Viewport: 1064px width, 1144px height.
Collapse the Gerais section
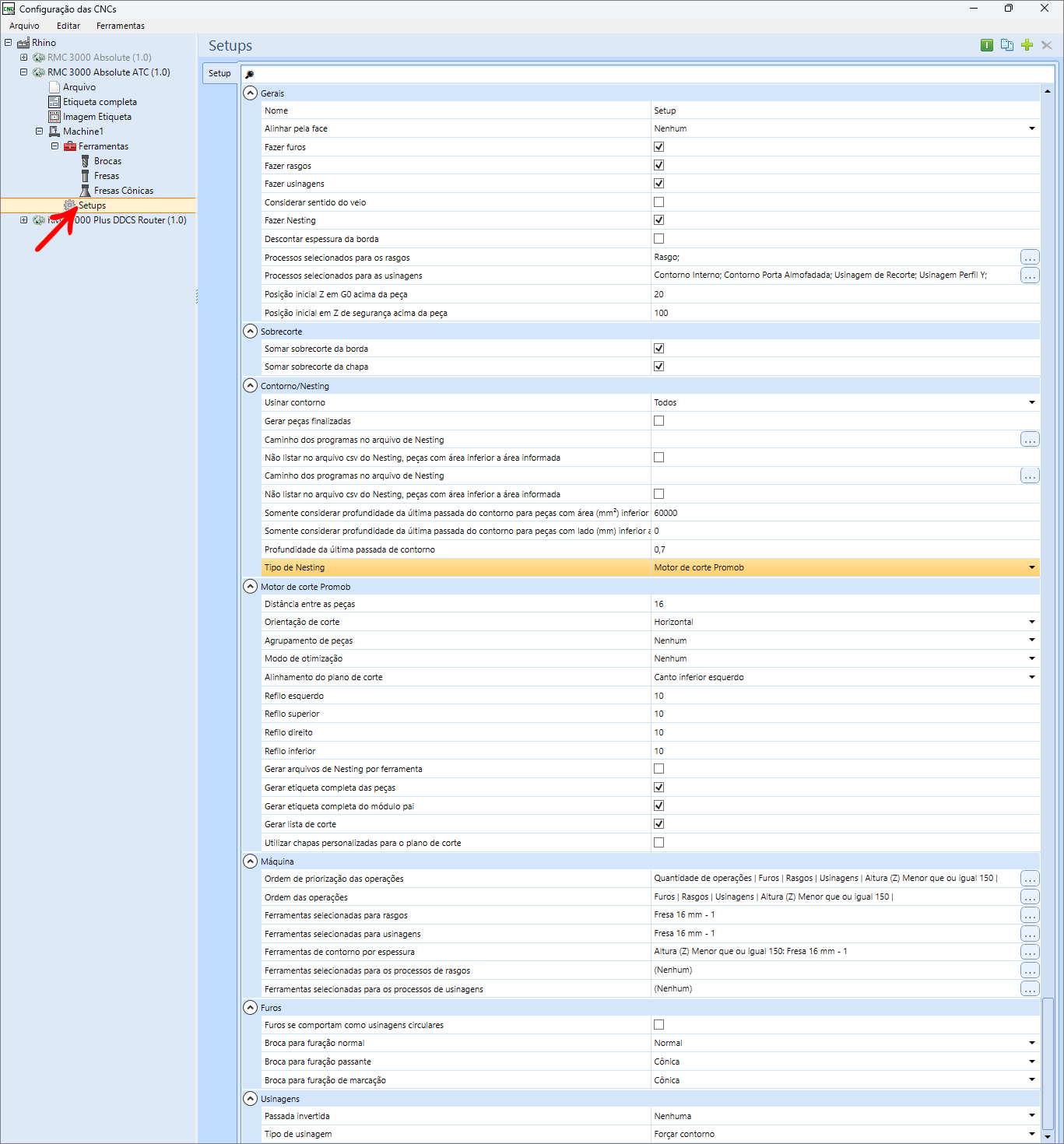[251, 93]
